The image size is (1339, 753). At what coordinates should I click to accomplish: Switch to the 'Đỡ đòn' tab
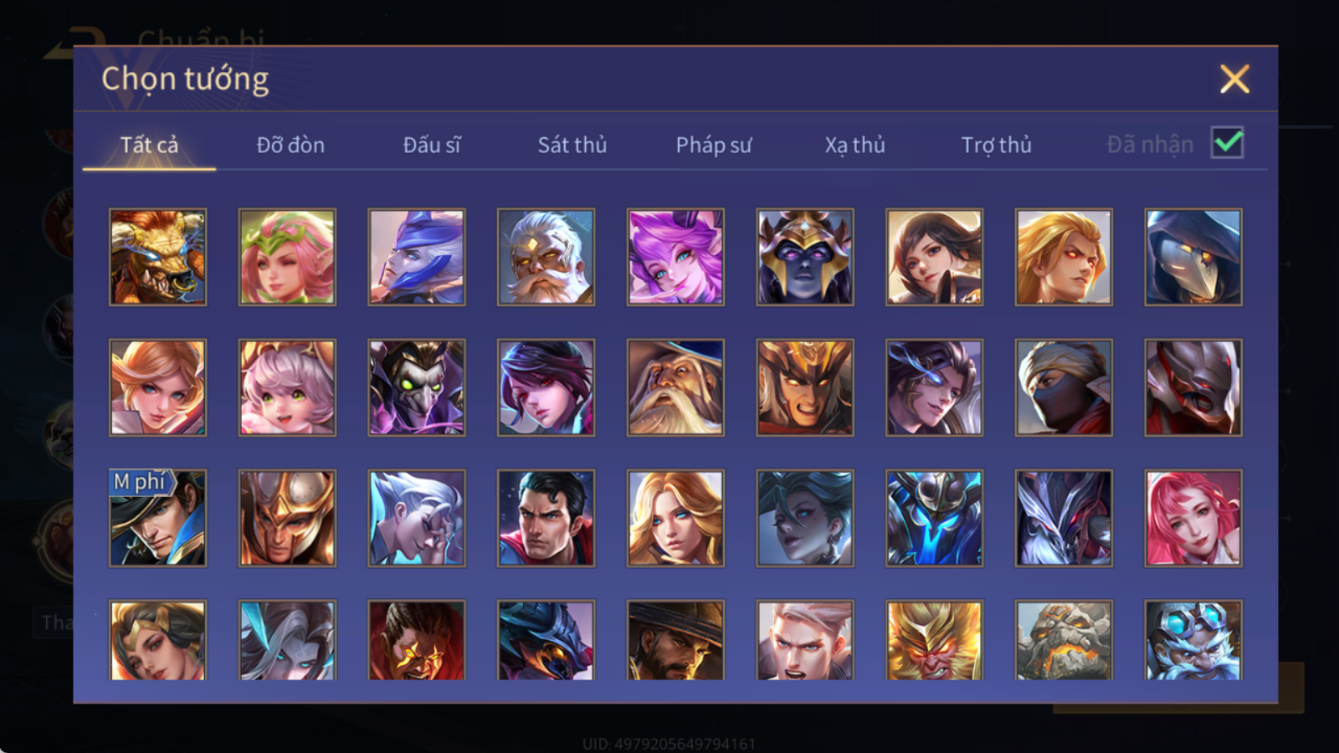click(291, 145)
